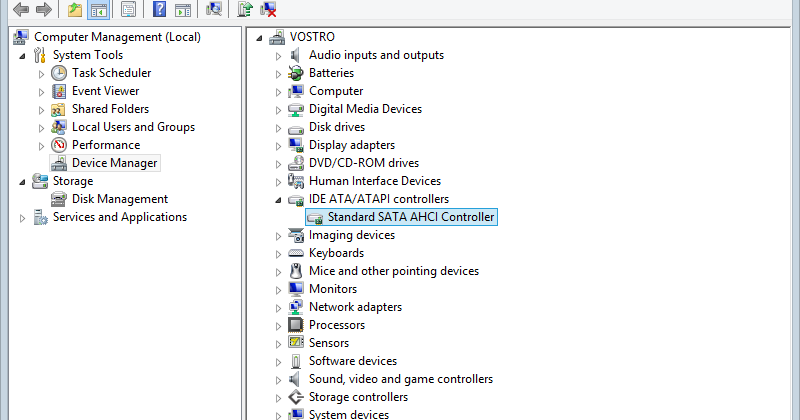Select Computer Management (Local) root node

click(x=117, y=37)
